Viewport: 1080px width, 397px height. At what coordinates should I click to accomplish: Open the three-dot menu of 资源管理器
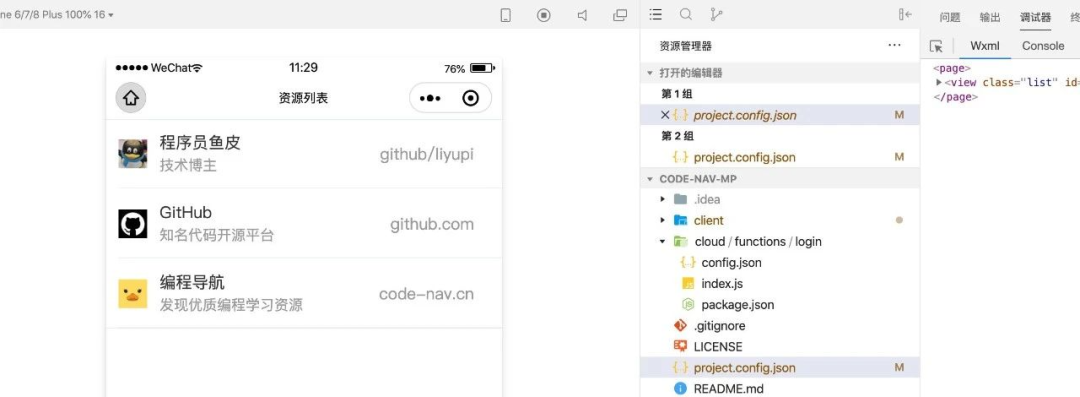coord(895,45)
